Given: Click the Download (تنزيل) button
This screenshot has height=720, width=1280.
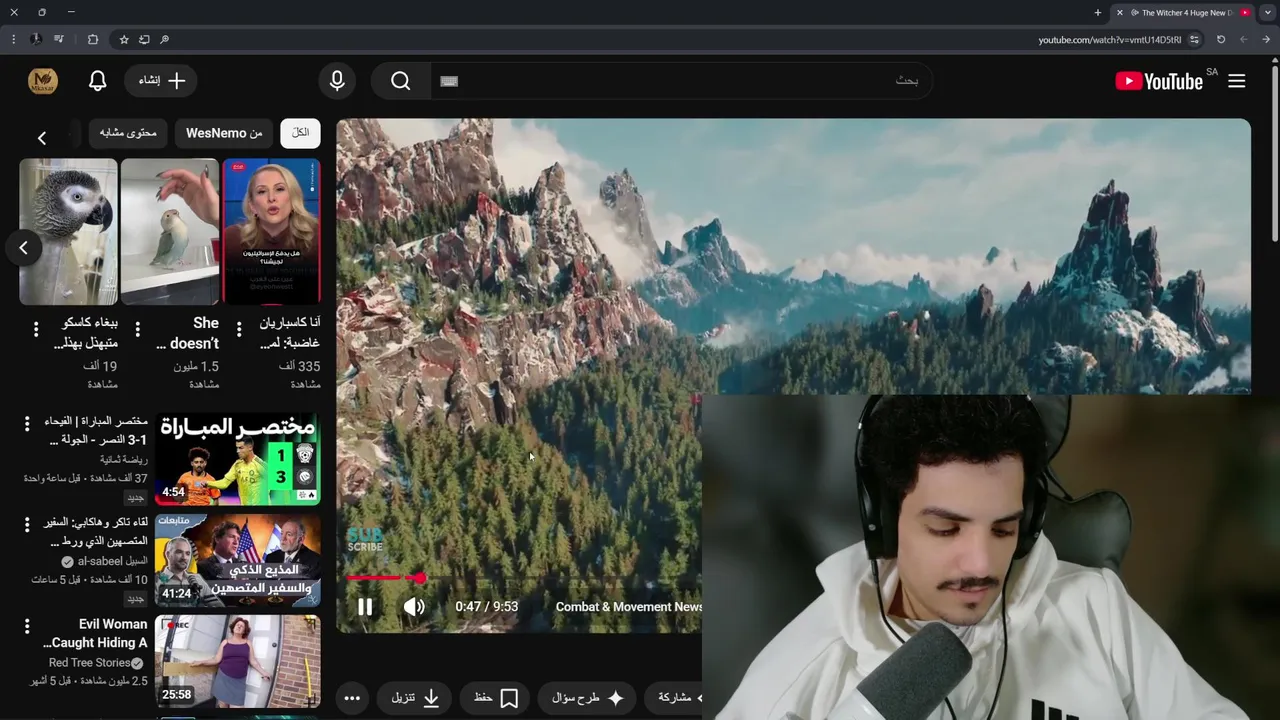Looking at the screenshot, I should click(x=414, y=698).
